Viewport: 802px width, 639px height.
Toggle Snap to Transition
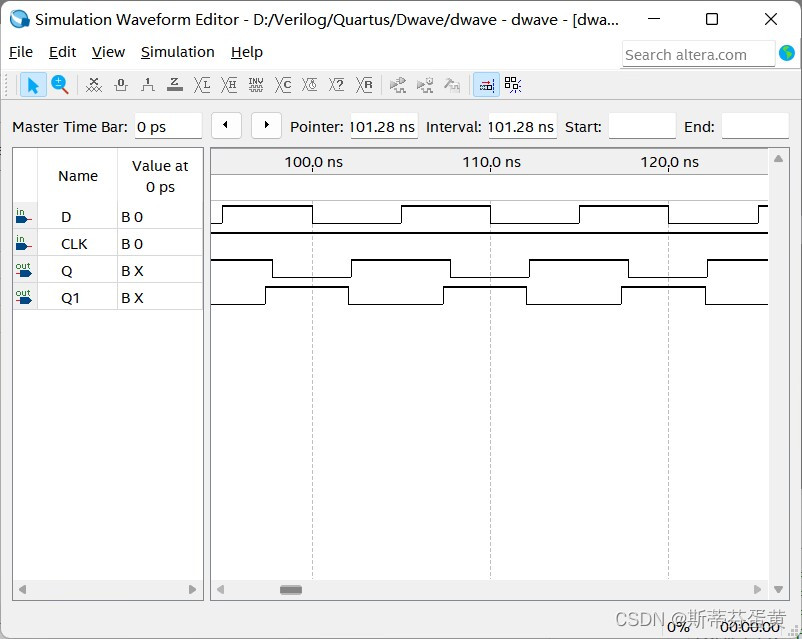click(486, 85)
